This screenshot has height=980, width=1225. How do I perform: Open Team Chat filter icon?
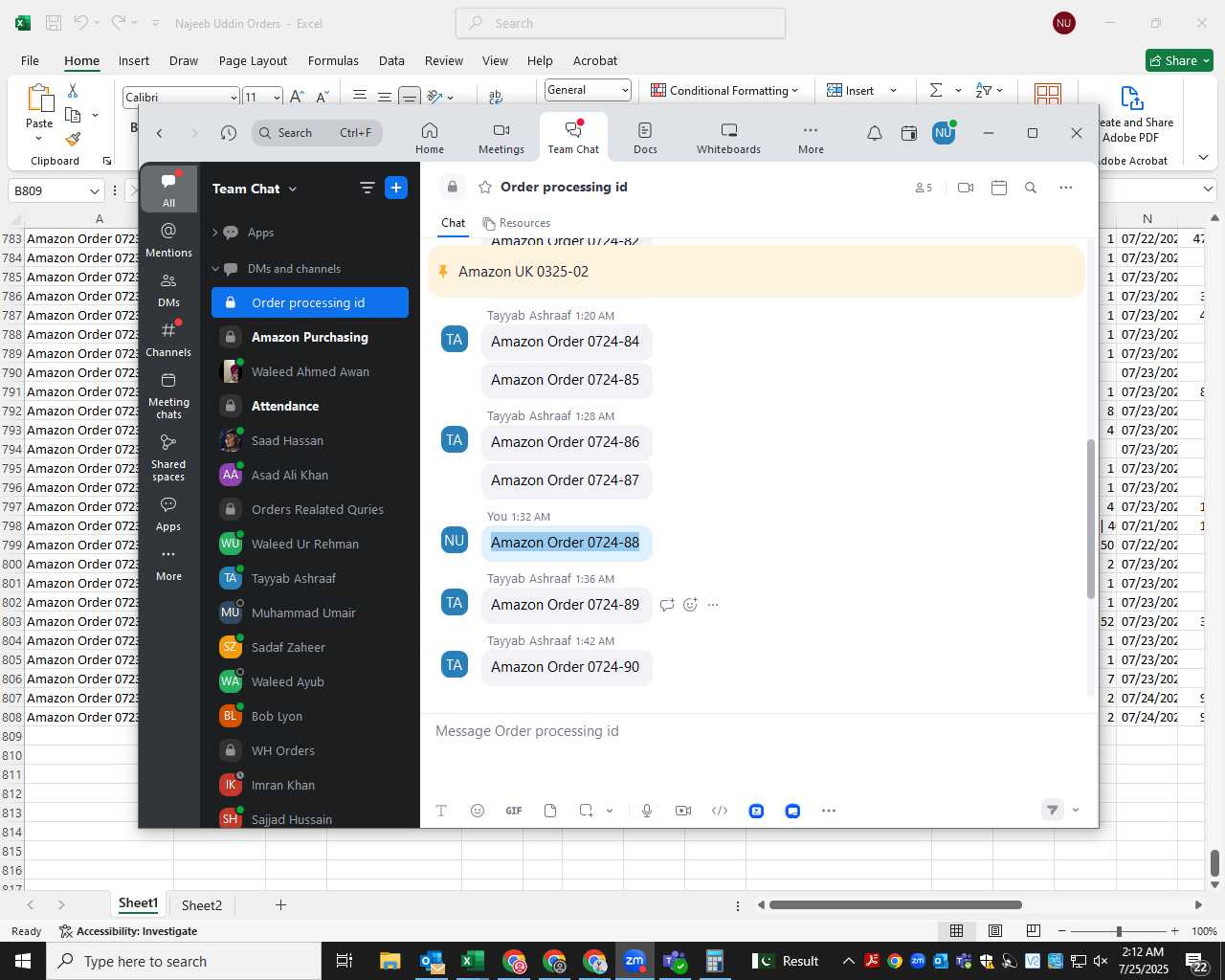(x=367, y=189)
